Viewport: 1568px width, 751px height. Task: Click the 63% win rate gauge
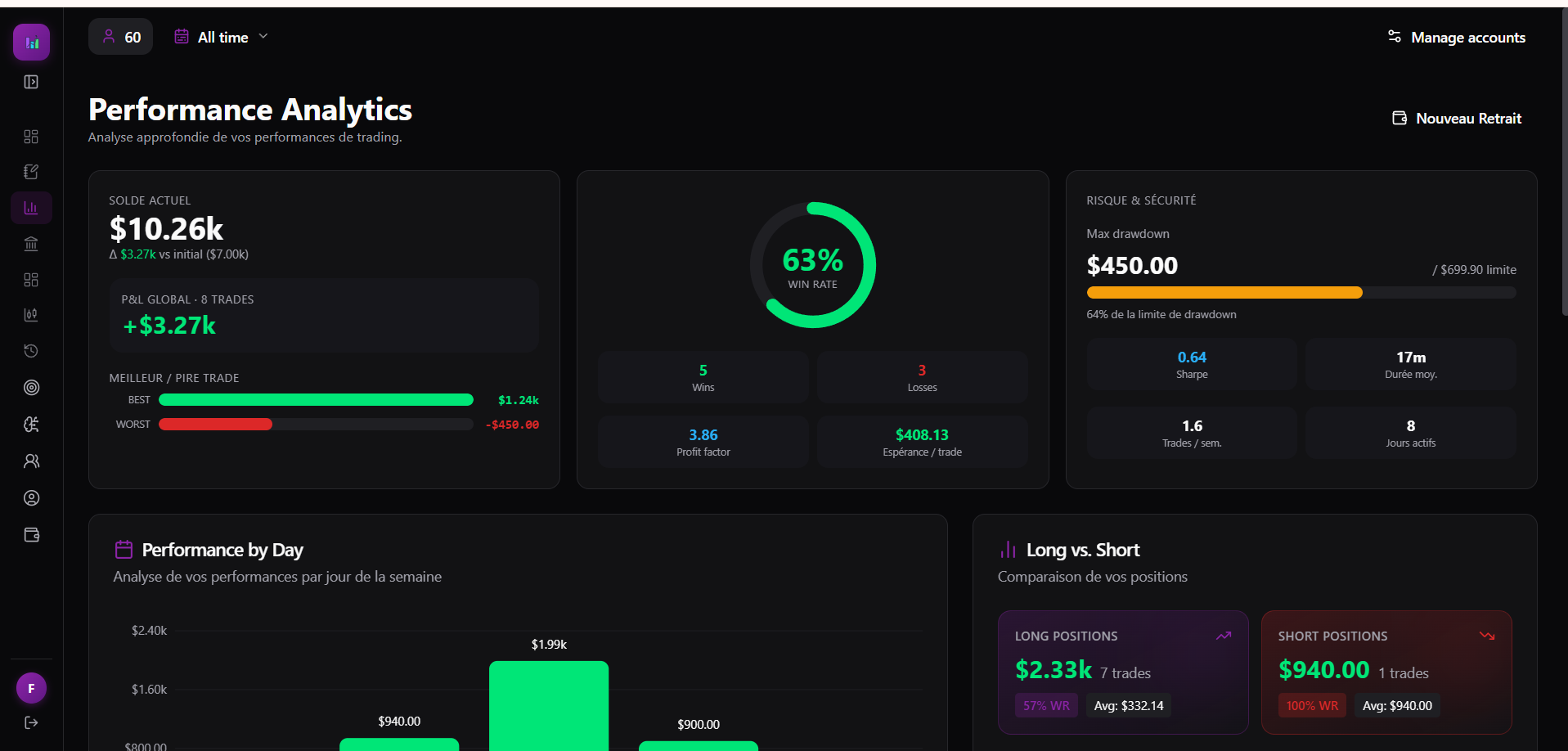pyautogui.click(x=813, y=265)
